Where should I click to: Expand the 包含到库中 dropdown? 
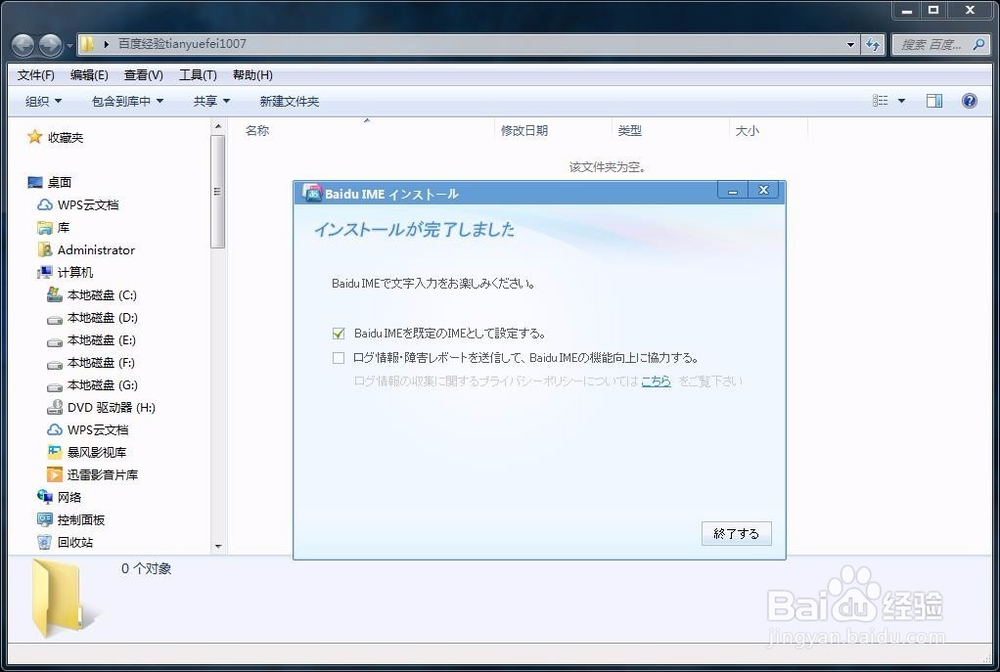point(128,101)
